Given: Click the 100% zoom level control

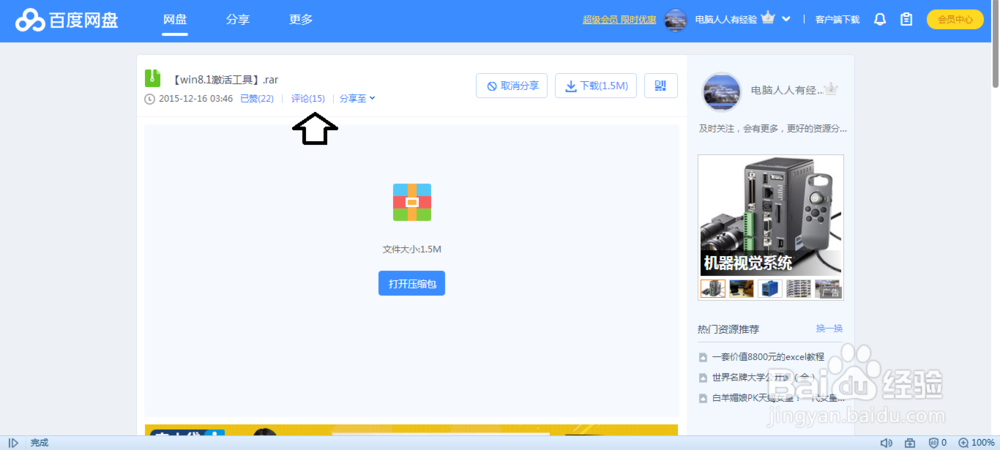Looking at the screenshot, I should 976,443.
